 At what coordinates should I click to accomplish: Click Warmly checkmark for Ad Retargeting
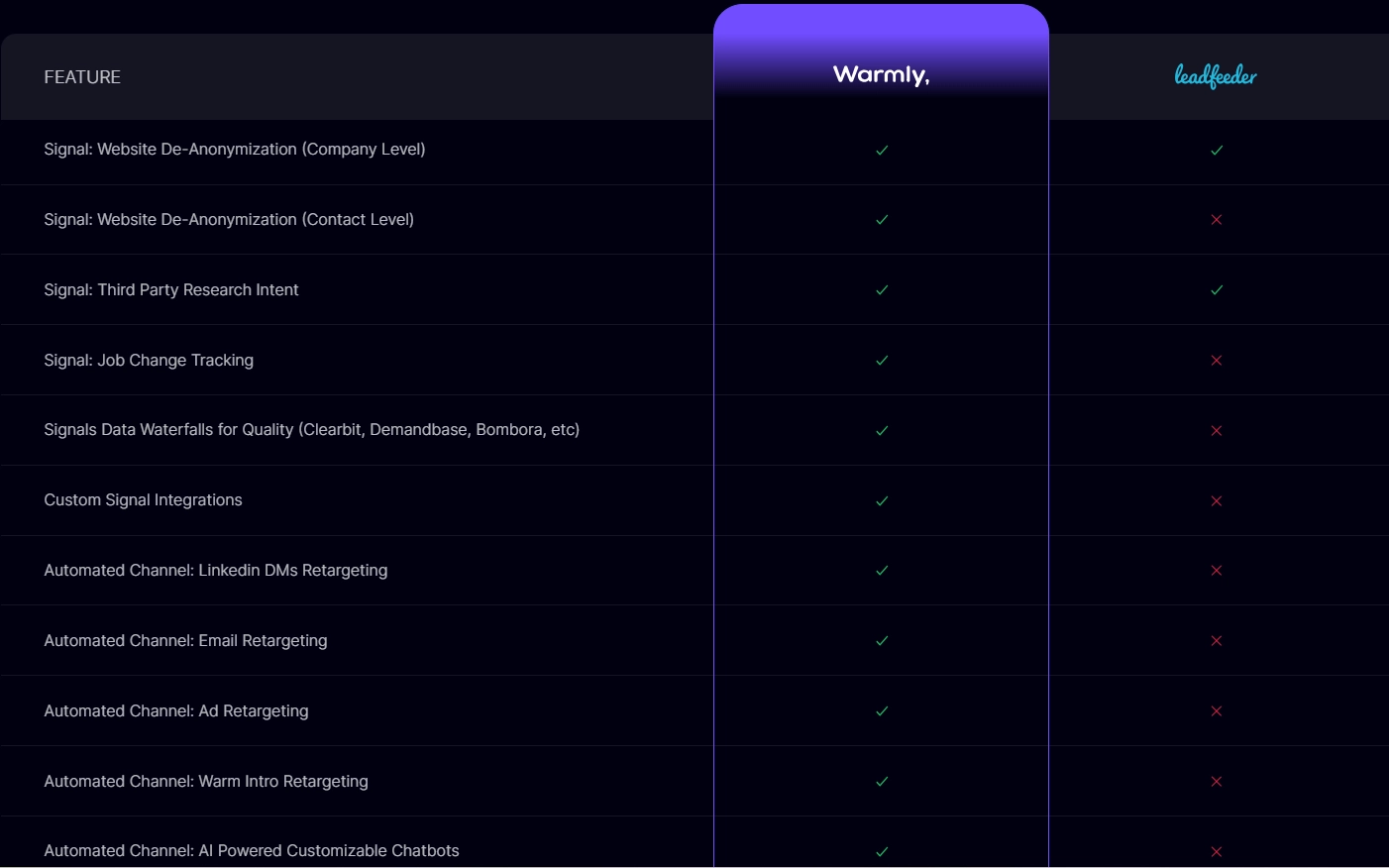tap(882, 711)
